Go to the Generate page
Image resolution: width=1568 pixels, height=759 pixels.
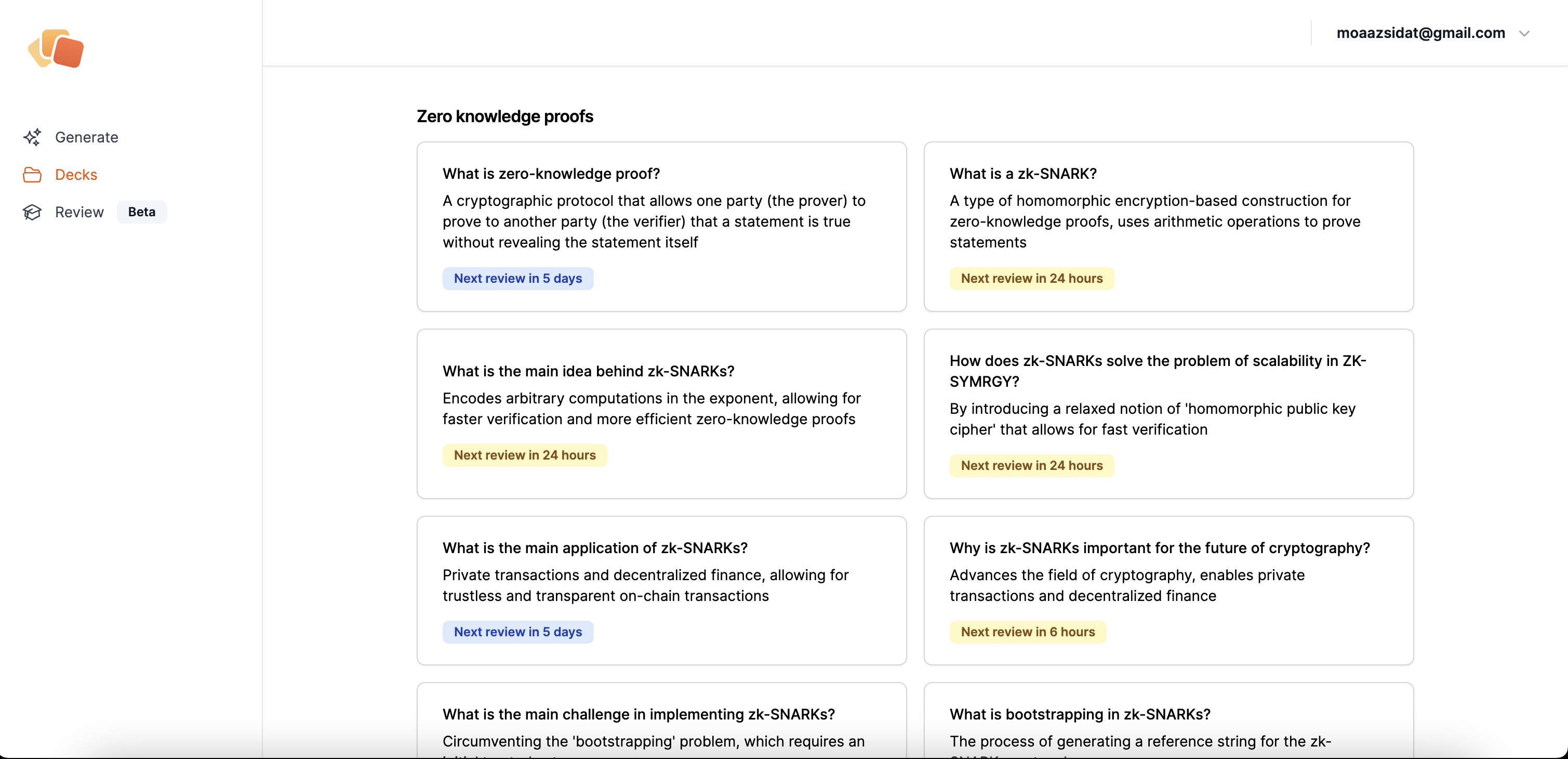pos(86,137)
